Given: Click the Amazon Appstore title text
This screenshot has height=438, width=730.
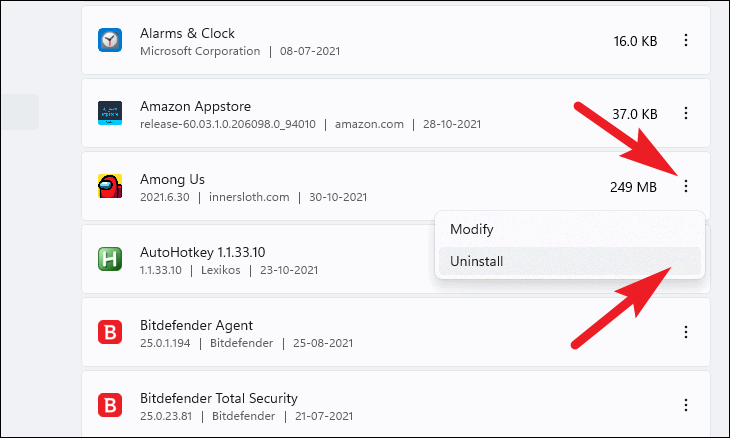Looking at the screenshot, I should [x=196, y=107].
